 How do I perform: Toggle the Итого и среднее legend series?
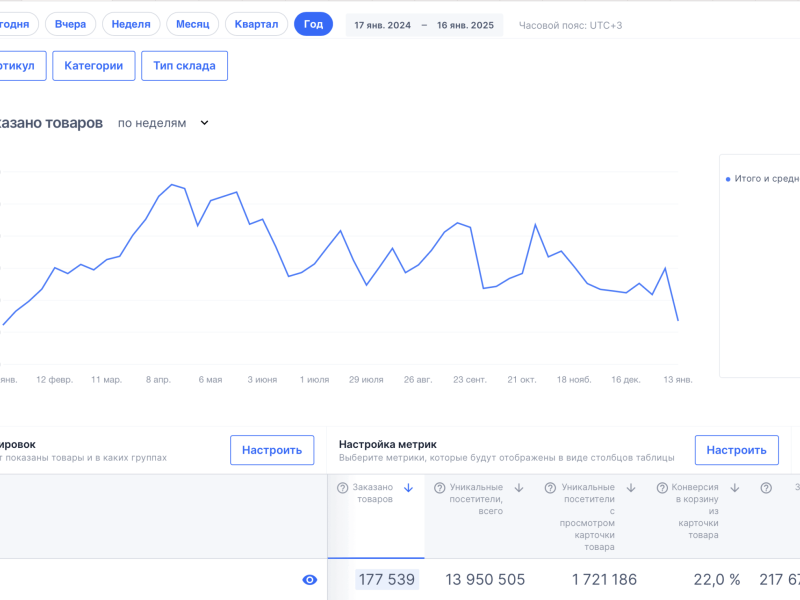pyautogui.click(x=762, y=179)
